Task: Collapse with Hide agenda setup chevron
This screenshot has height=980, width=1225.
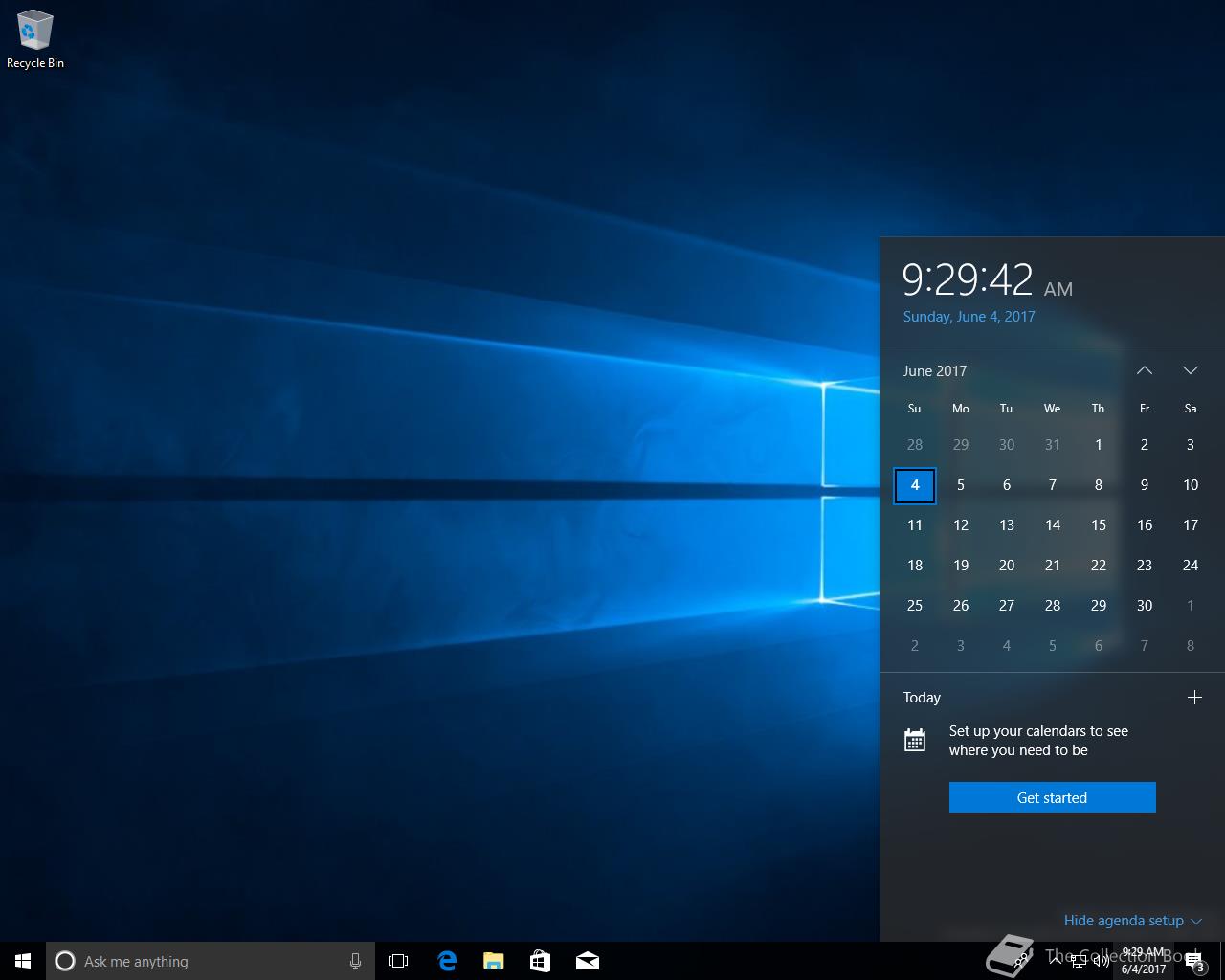Action: click(1195, 921)
